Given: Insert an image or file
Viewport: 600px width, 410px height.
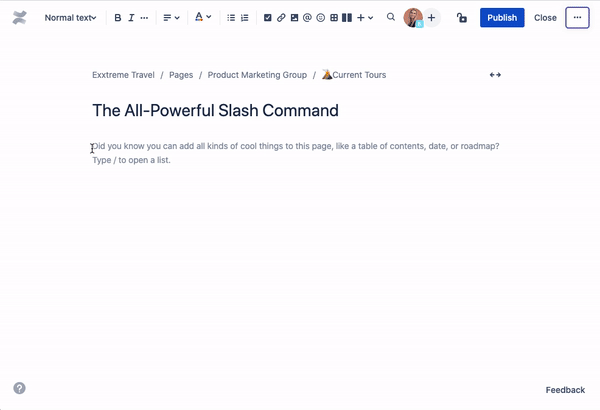Looking at the screenshot, I should (294, 18).
